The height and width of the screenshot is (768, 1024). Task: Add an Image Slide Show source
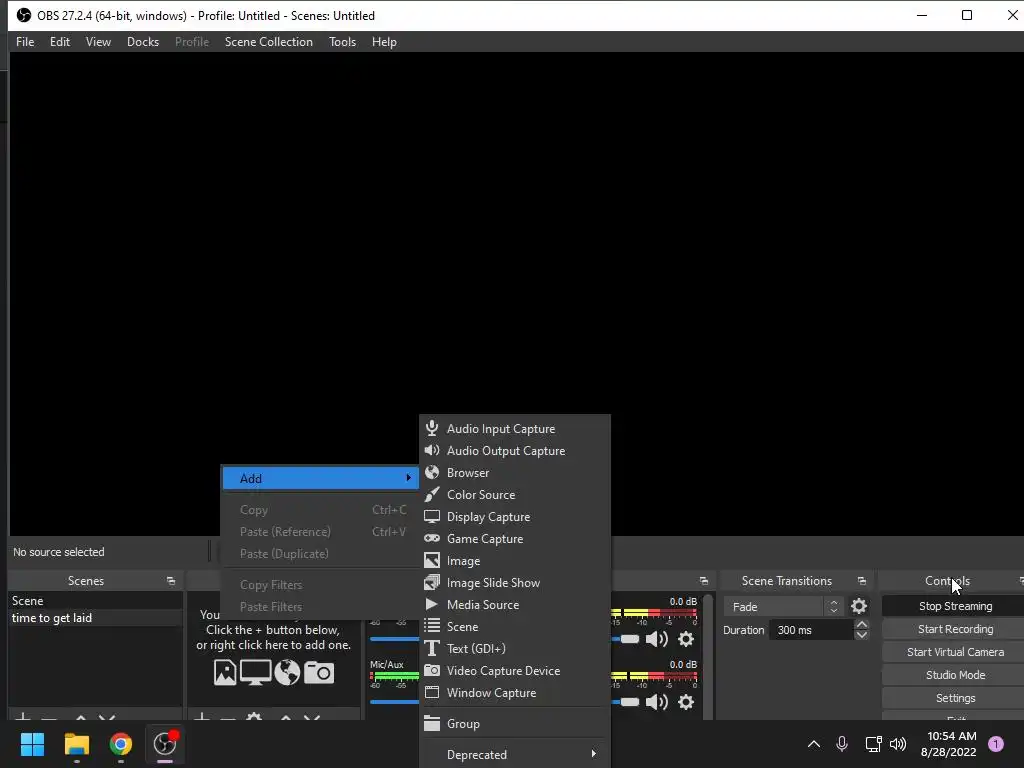point(515,583)
